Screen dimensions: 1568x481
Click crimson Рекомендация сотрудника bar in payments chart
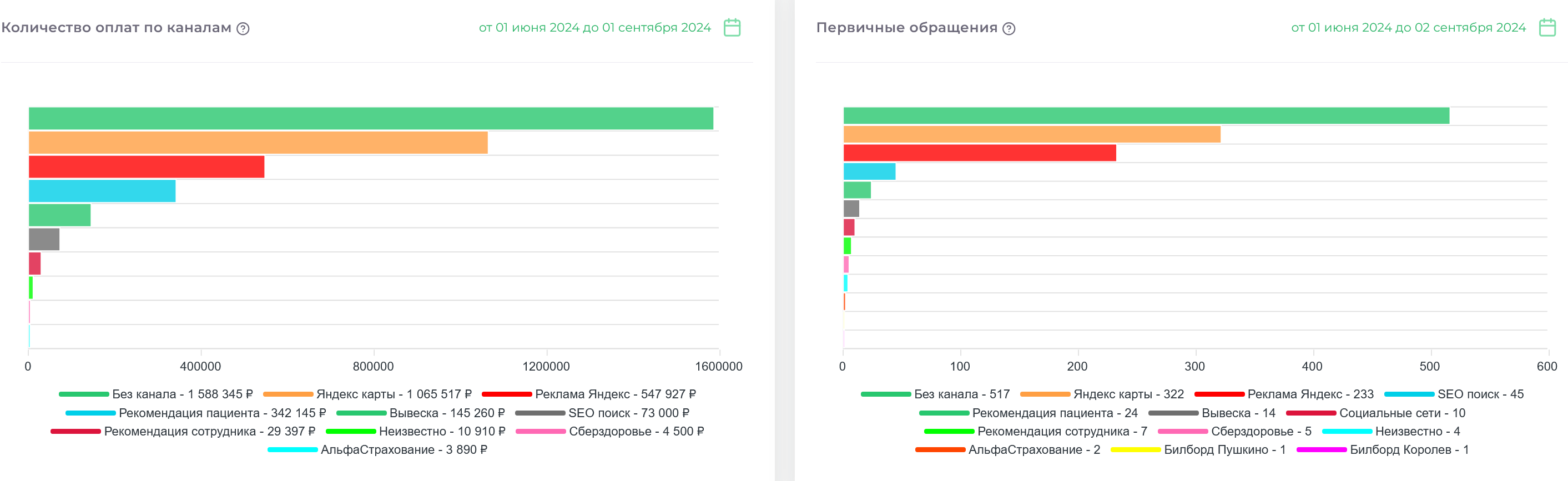pos(35,264)
